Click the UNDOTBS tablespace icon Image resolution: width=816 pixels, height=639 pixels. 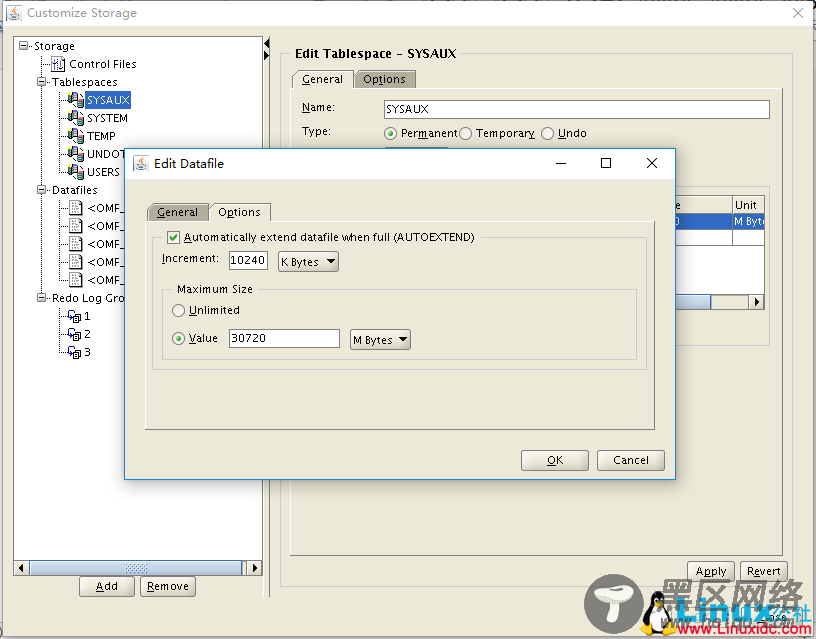[75, 154]
